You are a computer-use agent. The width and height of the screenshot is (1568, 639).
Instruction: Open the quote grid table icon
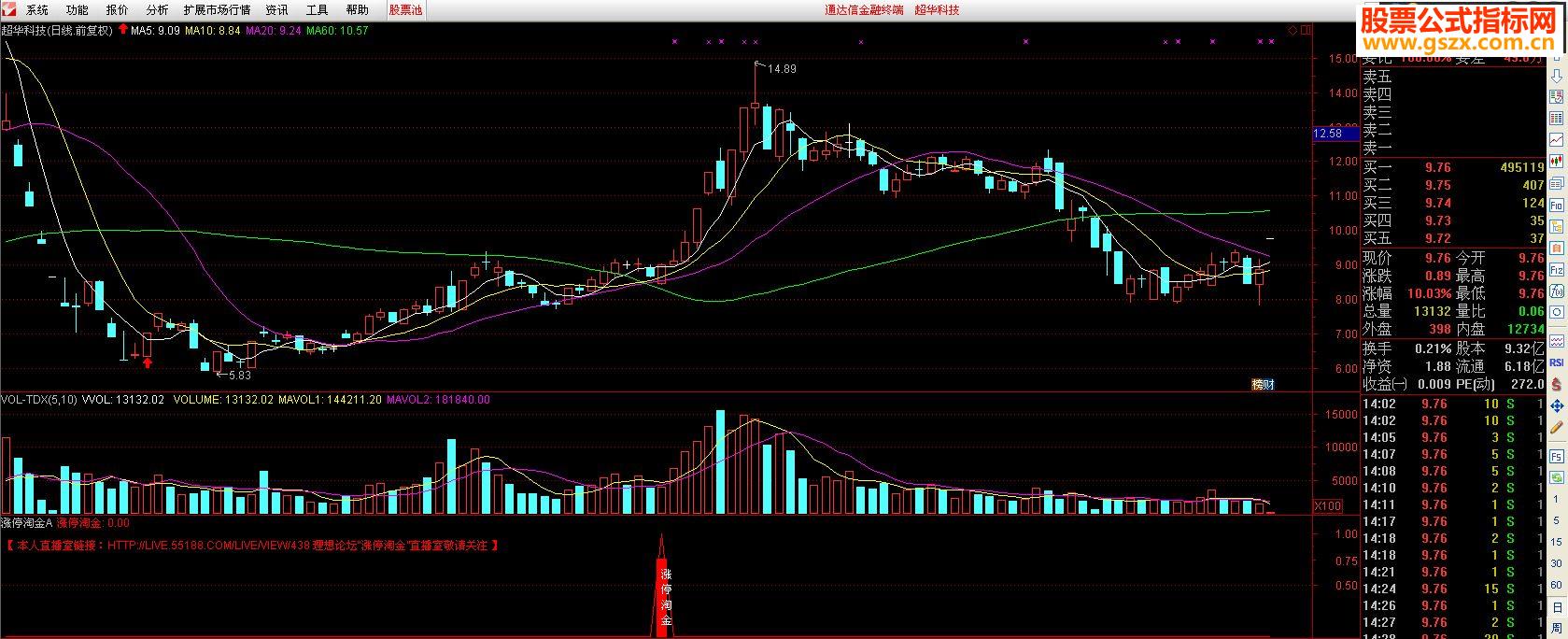coord(1557,118)
